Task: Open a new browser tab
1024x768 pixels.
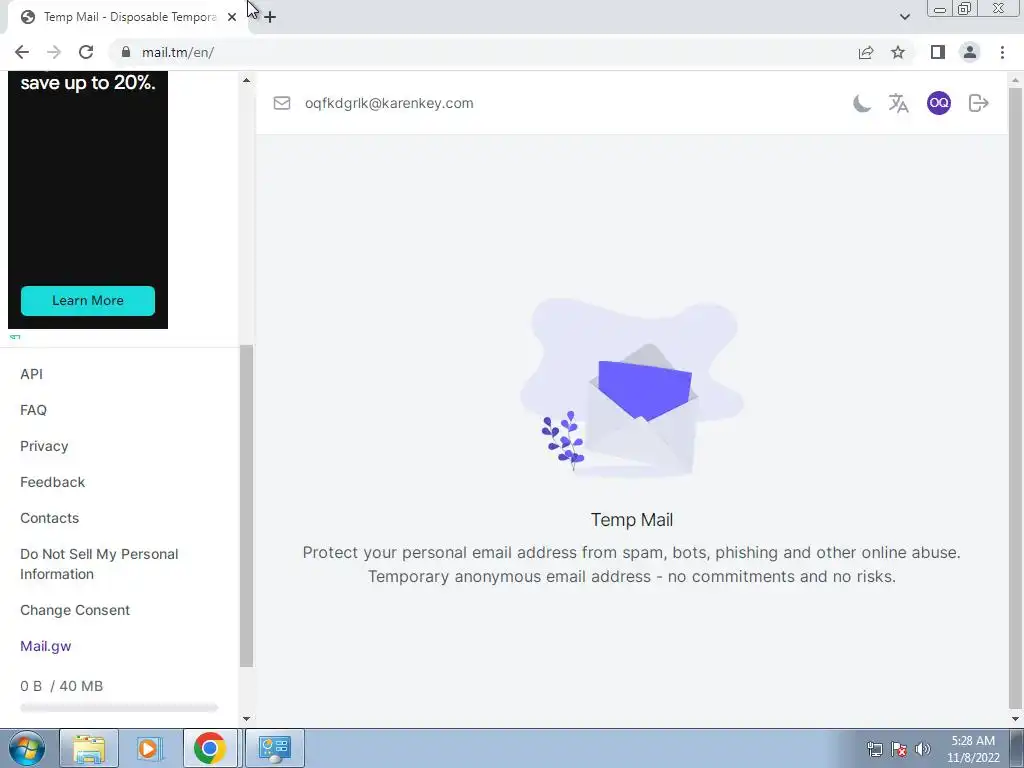Action: [270, 17]
